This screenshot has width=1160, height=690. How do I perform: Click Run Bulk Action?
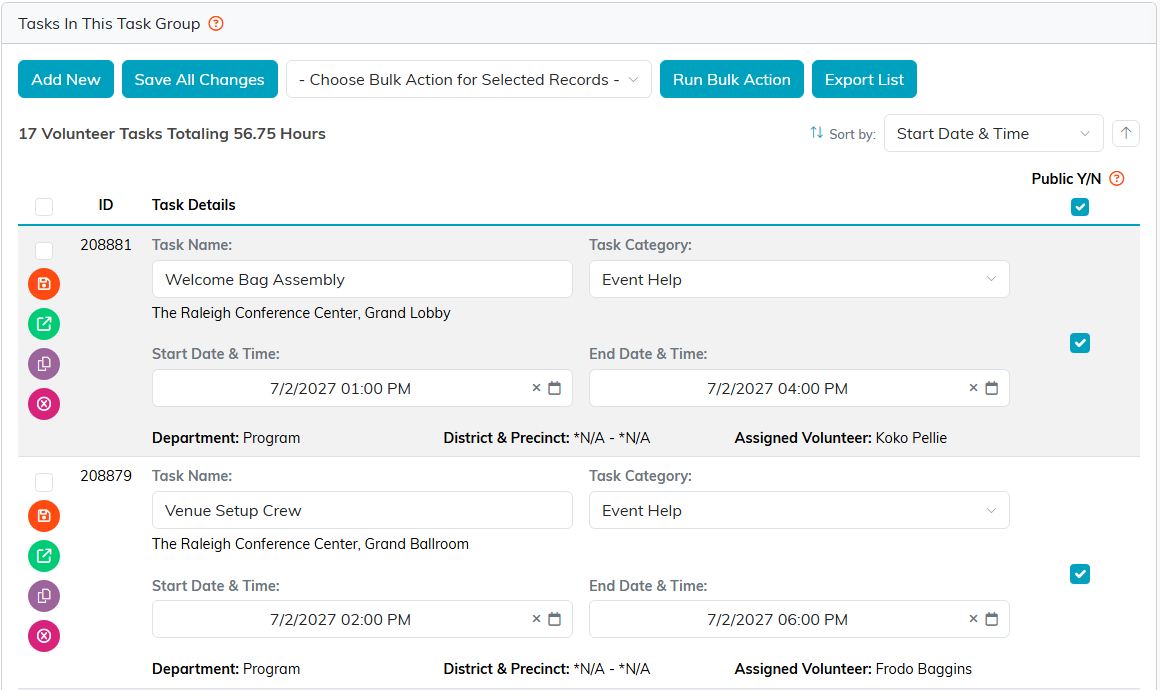(732, 79)
